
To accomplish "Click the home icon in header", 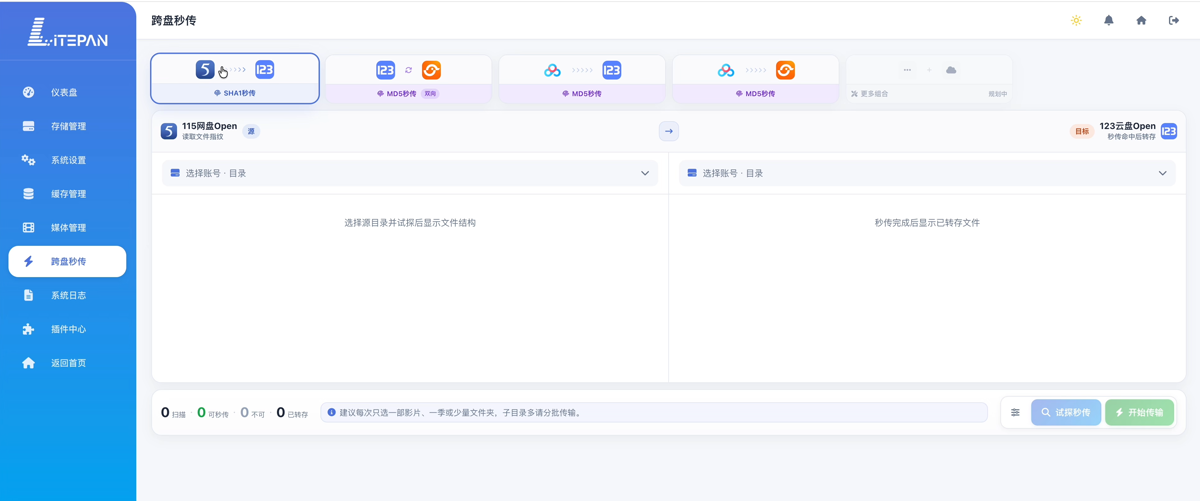I will (1141, 20).
